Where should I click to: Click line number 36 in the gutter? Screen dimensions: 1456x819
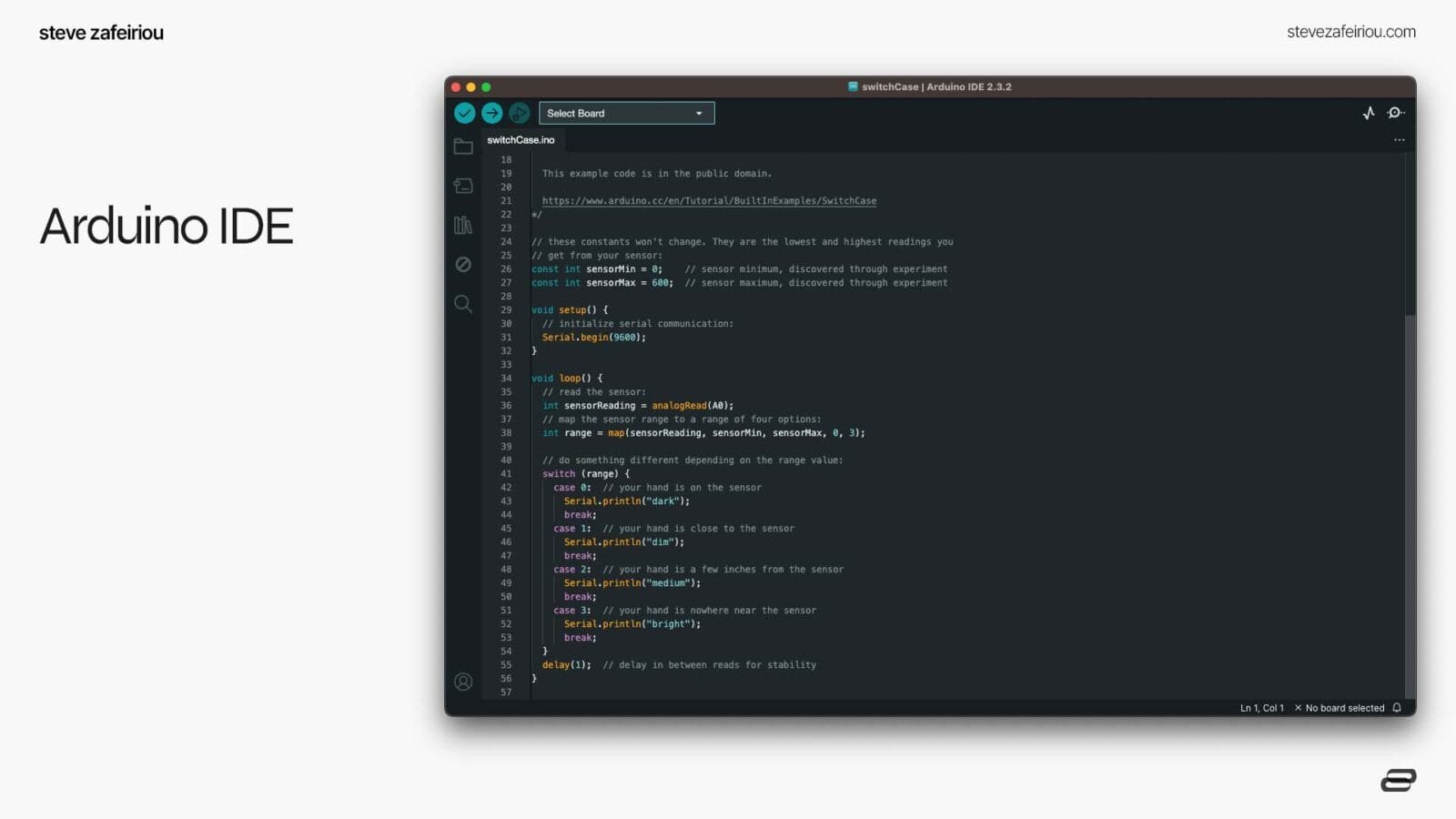[506, 405]
